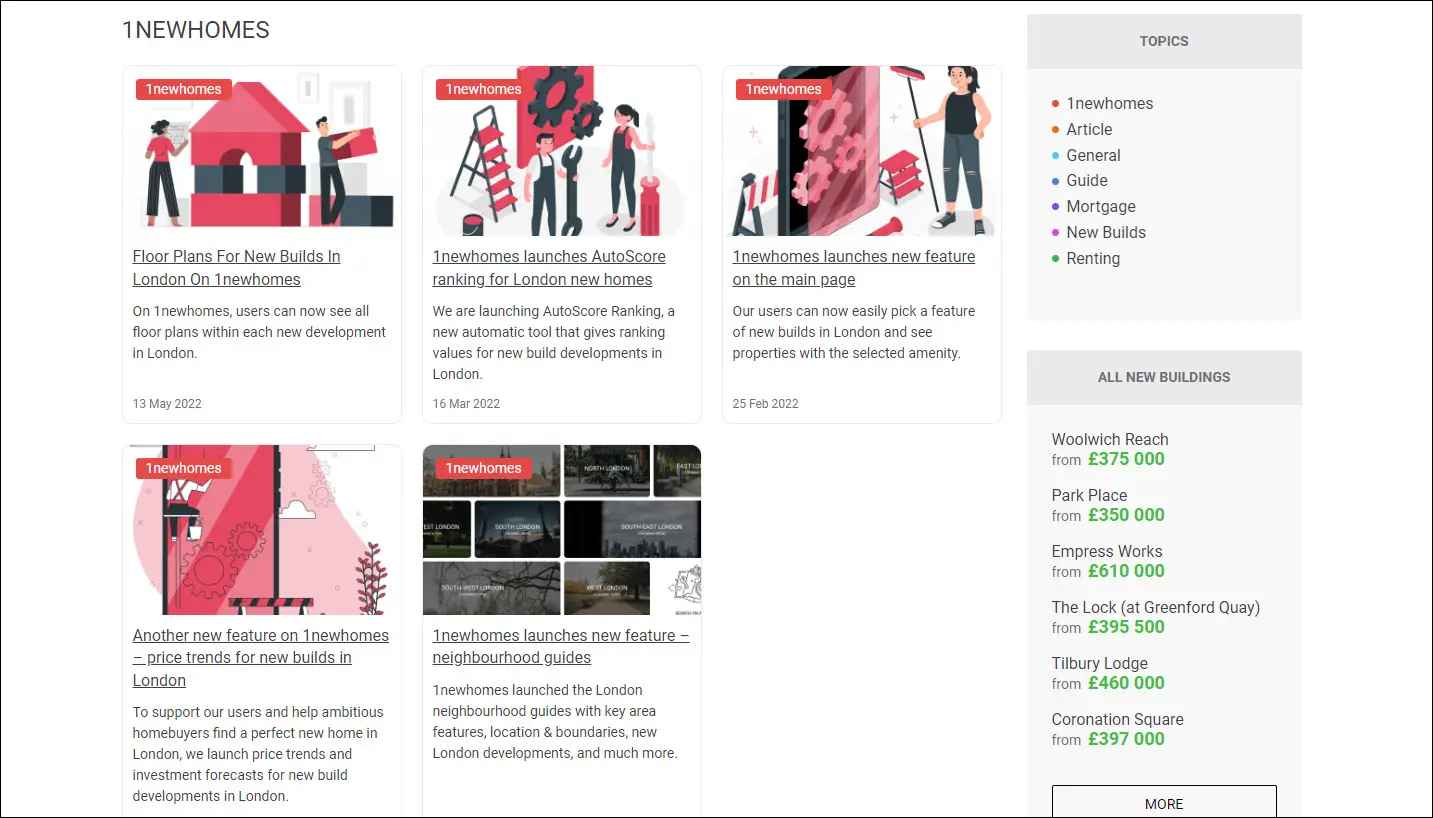Image resolution: width=1433 pixels, height=818 pixels.
Task: Open the Empress Works building listing
Action: (x=1106, y=551)
